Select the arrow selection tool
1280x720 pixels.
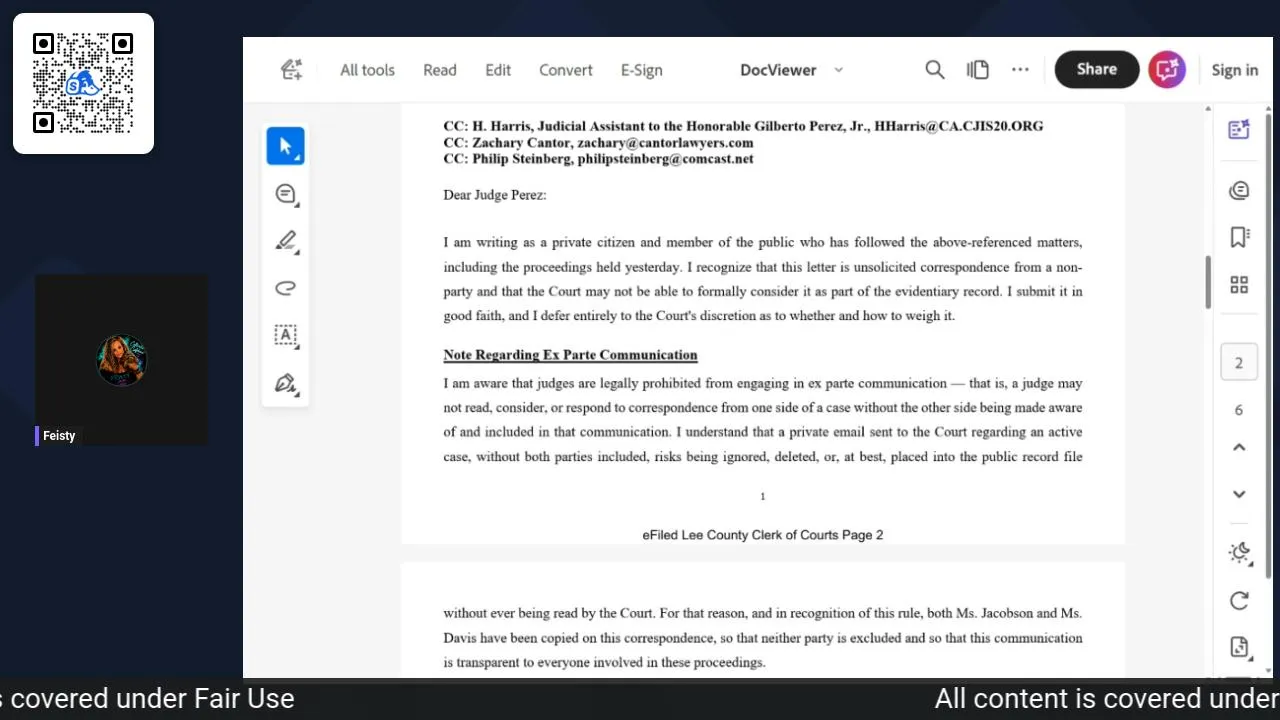[286, 146]
